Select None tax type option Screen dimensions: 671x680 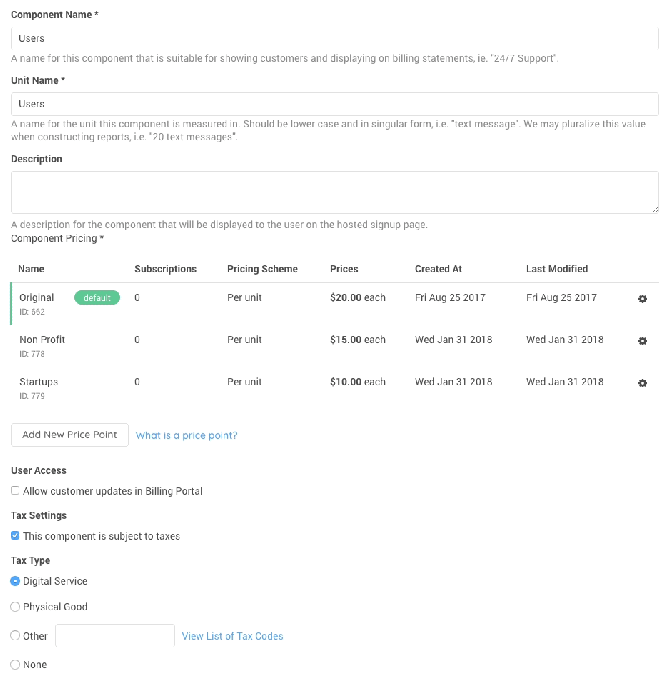point(15,664)
